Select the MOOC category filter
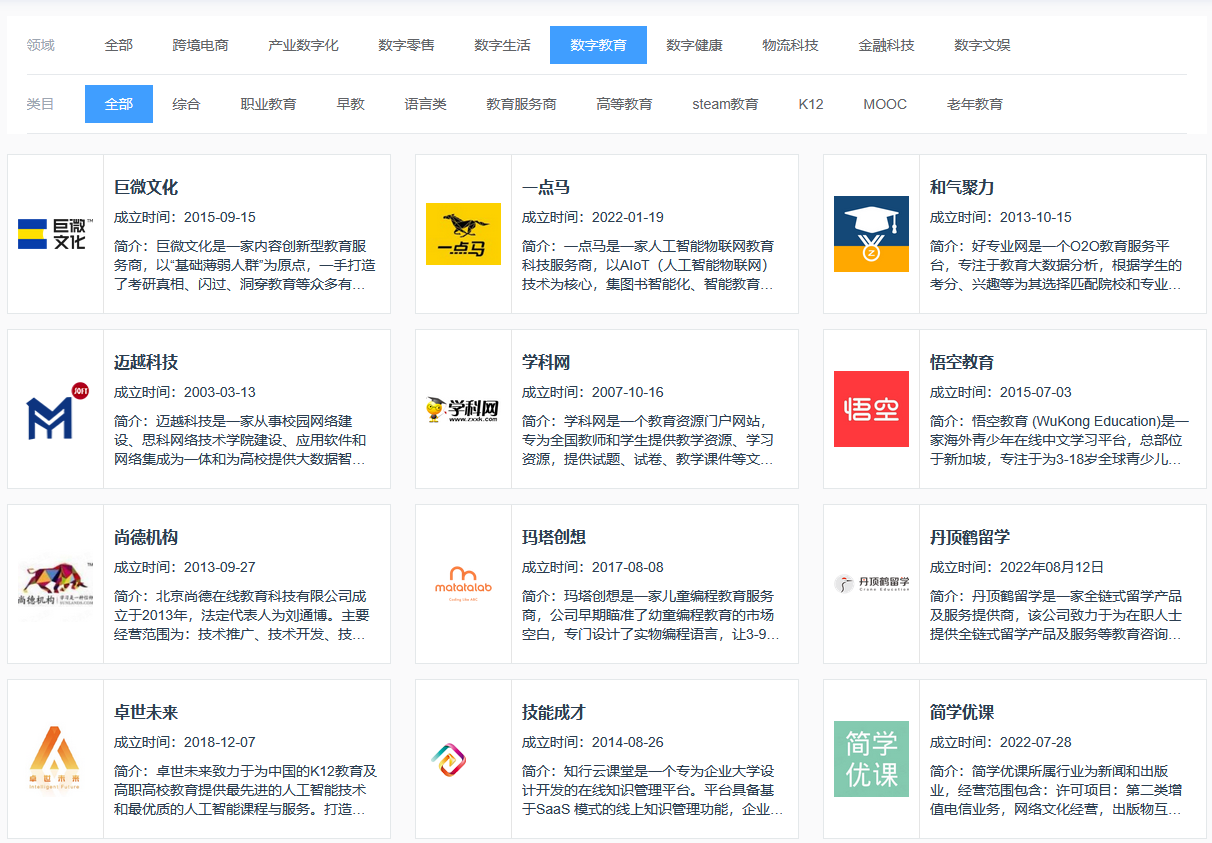Image resolution: width=1212 pixels, height=843 pixels. (884, 103)
